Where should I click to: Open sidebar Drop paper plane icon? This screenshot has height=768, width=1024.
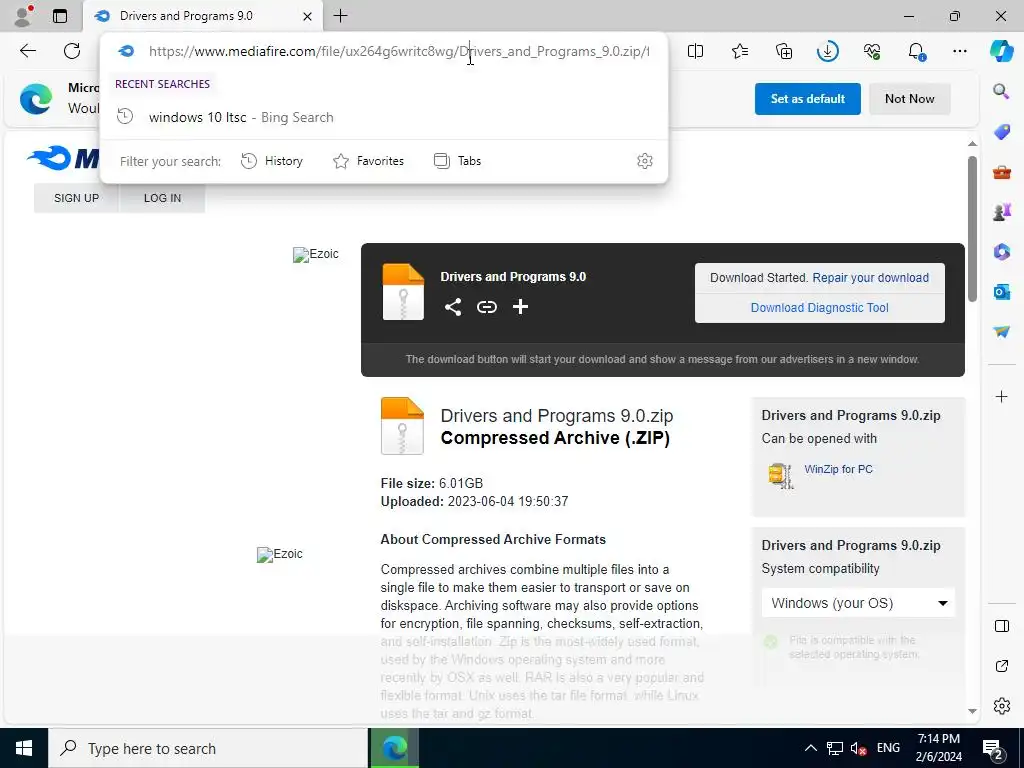1001,332
